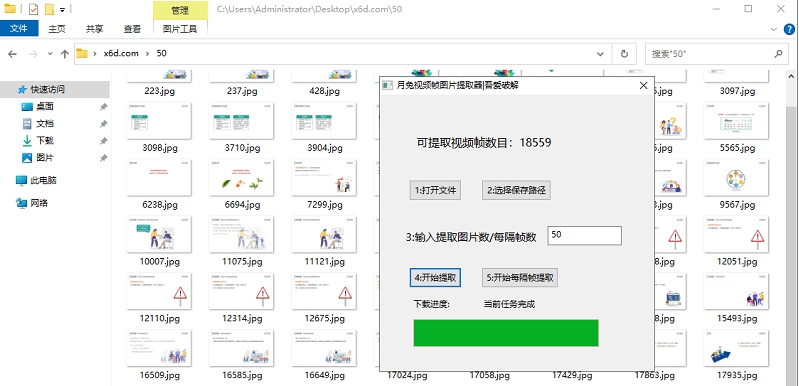Click the 50 breadcrumb segment
The image size is (799, 386).
(x=161, y=53)
